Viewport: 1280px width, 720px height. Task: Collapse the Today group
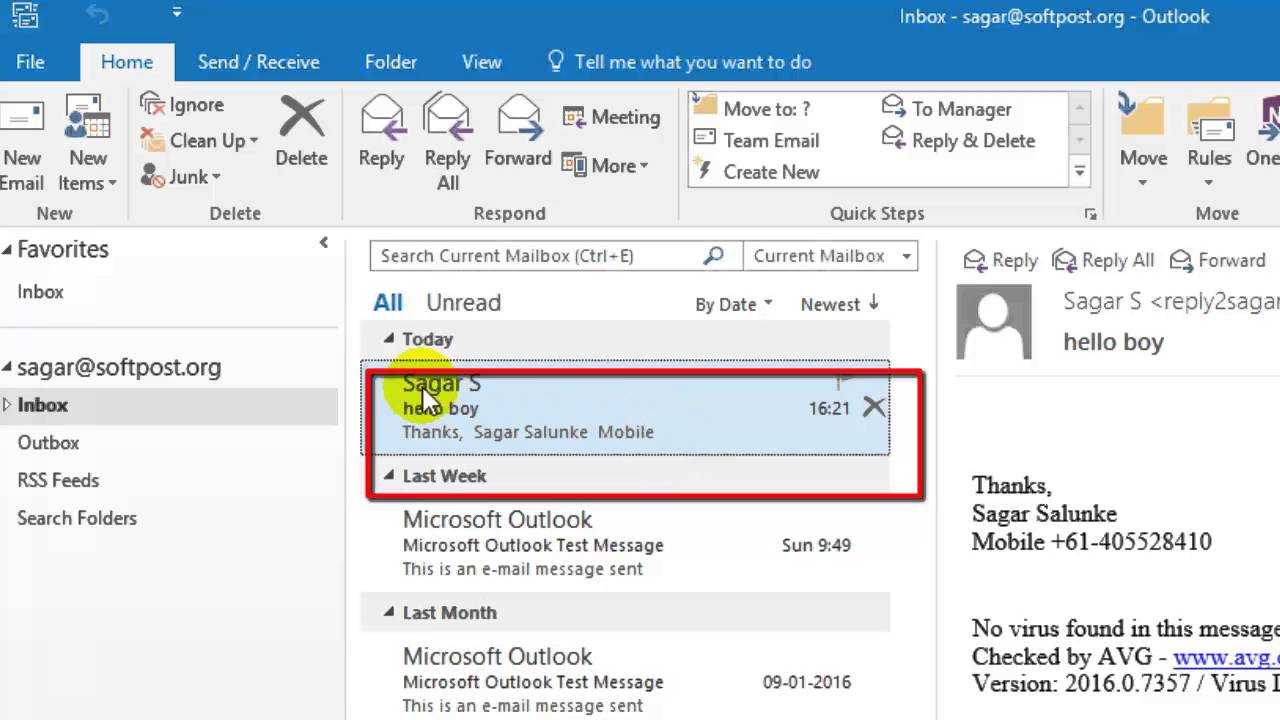pyautogui.click(x=389, y=340)
